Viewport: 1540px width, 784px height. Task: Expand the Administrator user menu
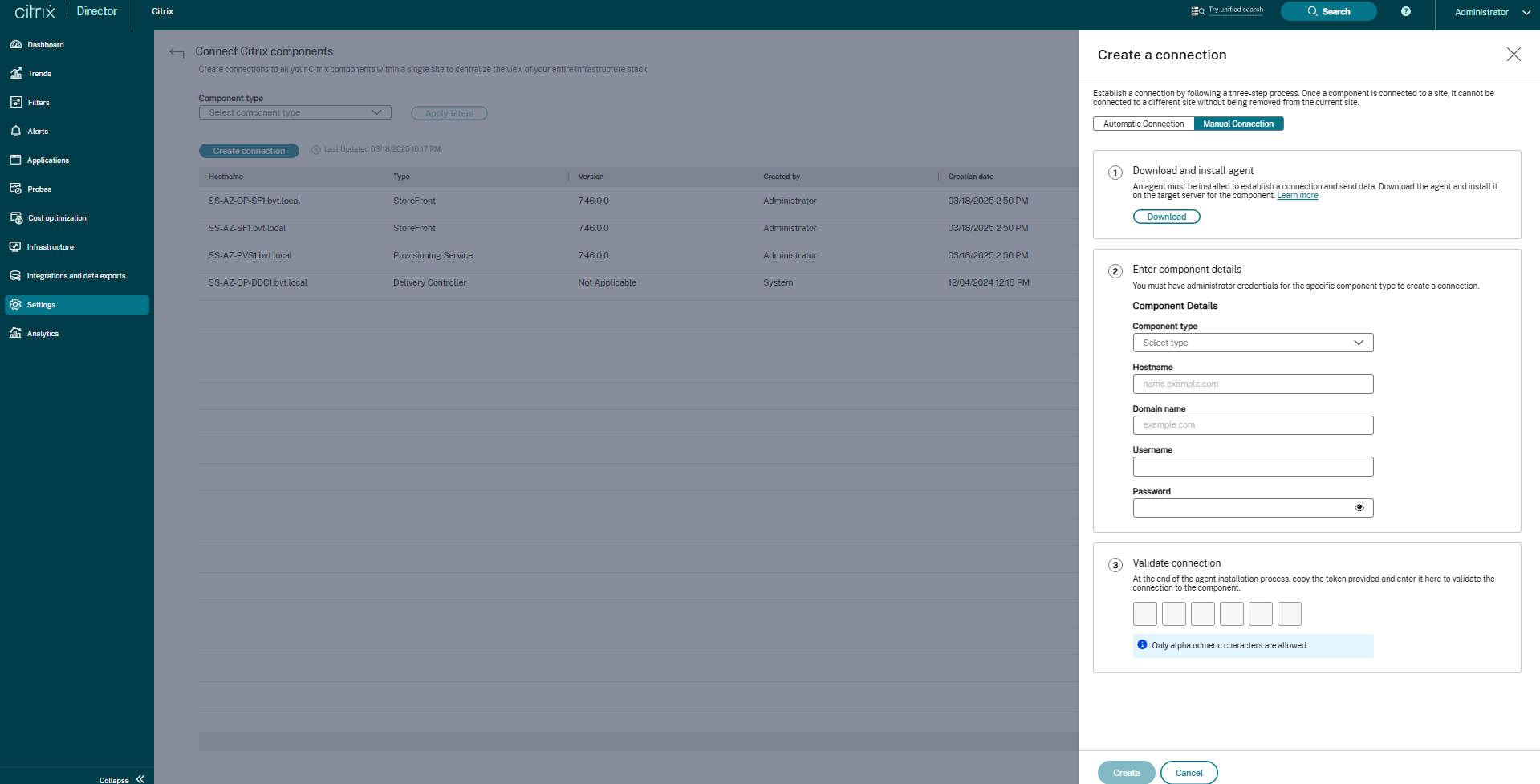pos(1491,12)
